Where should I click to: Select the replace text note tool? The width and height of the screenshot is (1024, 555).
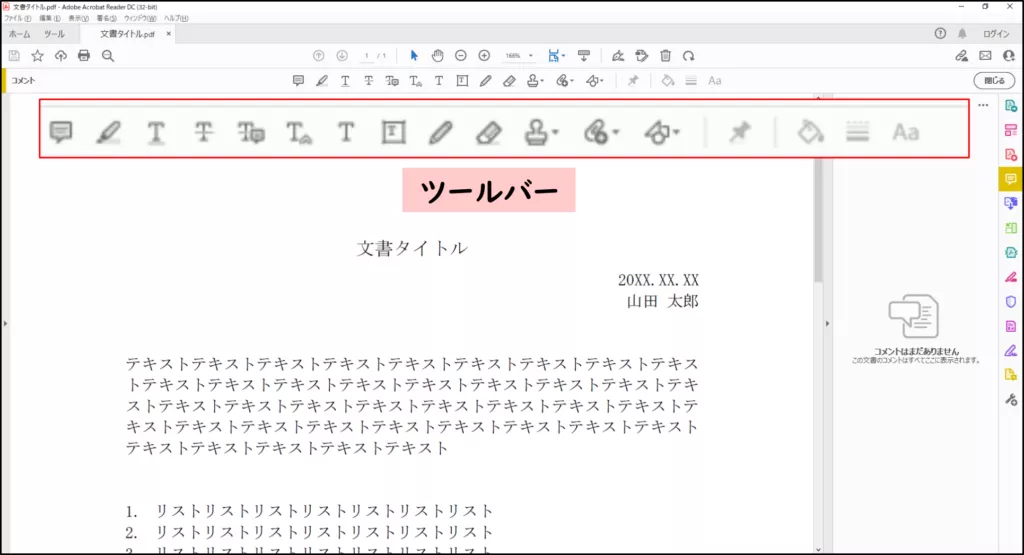(x=392, y=80)
